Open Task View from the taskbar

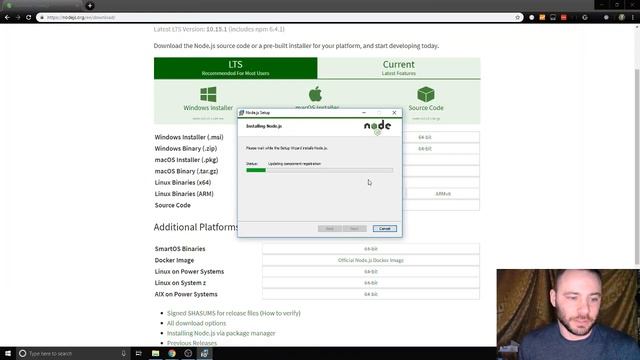(138, 353)
